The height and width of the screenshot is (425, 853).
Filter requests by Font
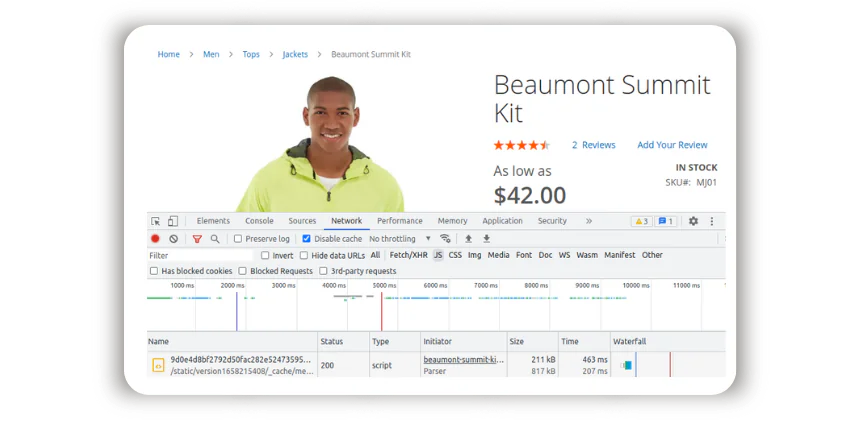click(524, 255)
